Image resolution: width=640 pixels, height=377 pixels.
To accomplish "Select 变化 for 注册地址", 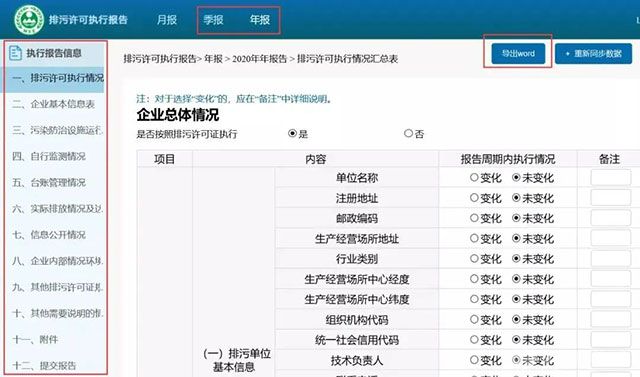I will (x=474, y=198).
